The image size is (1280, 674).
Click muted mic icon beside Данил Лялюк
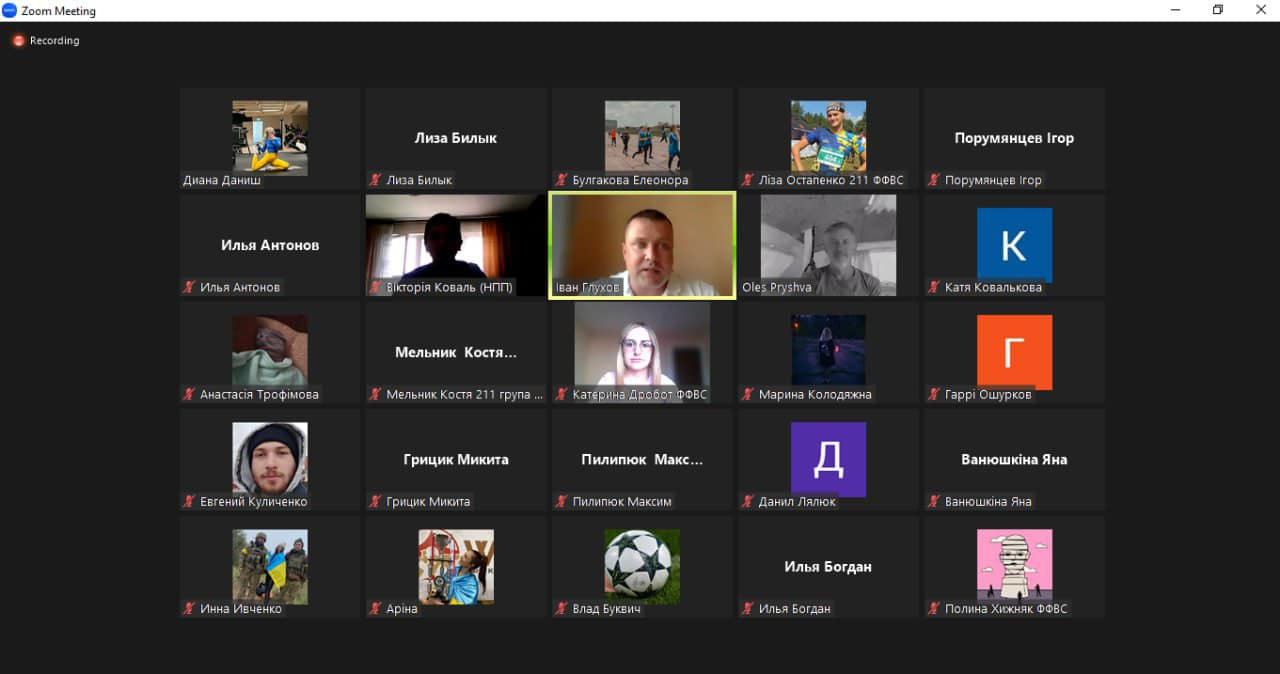click(x=747, y=501)
